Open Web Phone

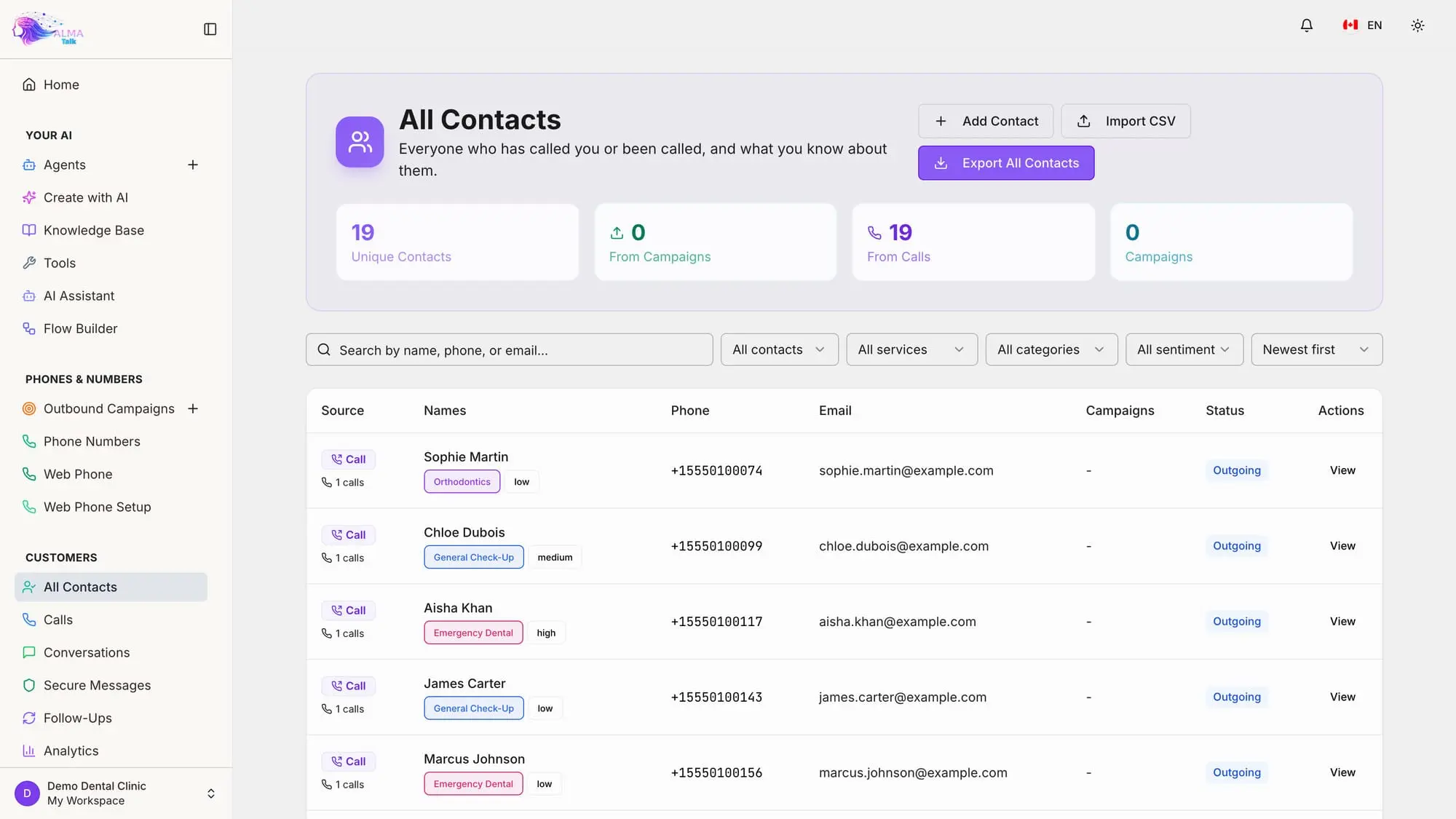tap(111, 475)
